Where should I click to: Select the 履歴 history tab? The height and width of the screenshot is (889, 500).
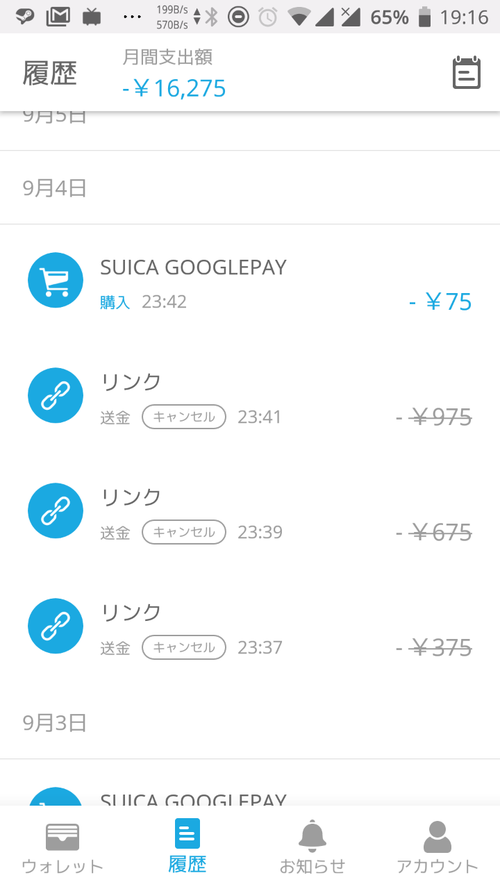[187, 847]
